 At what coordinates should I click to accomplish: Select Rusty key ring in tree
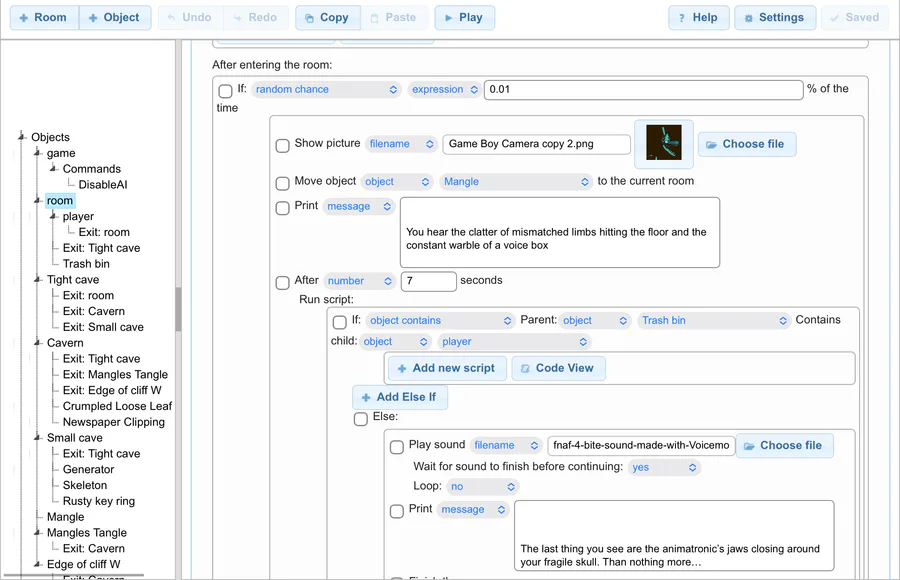tap(99, 501)
